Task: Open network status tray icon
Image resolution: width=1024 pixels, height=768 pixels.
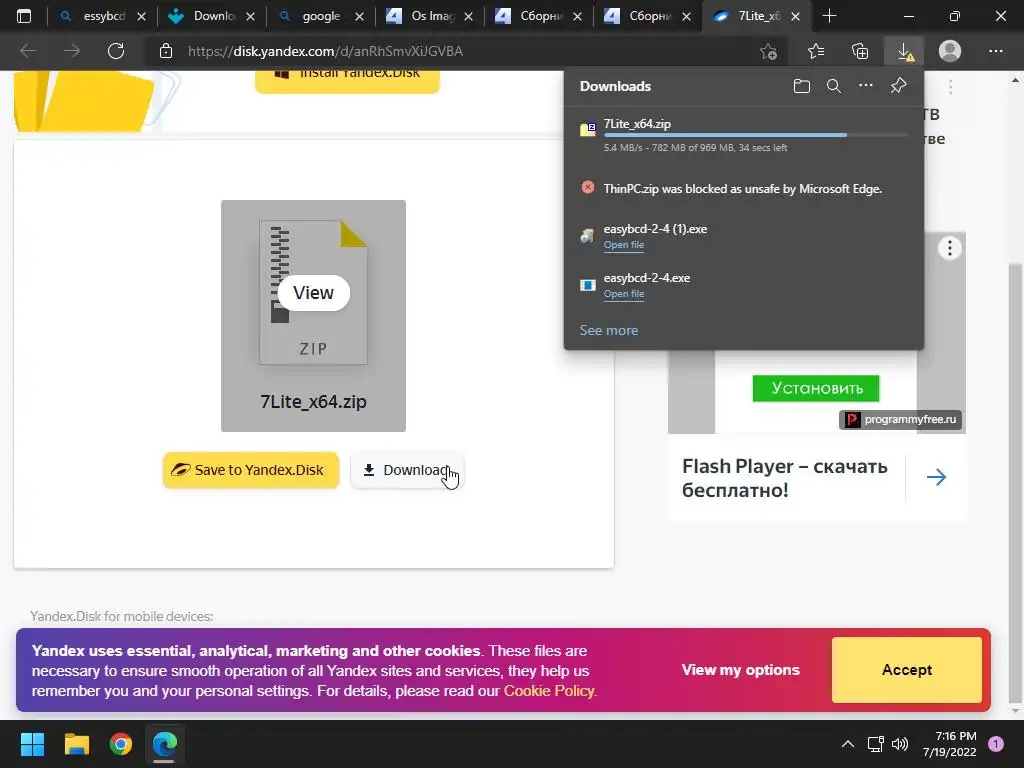Action: click(875, 744)
